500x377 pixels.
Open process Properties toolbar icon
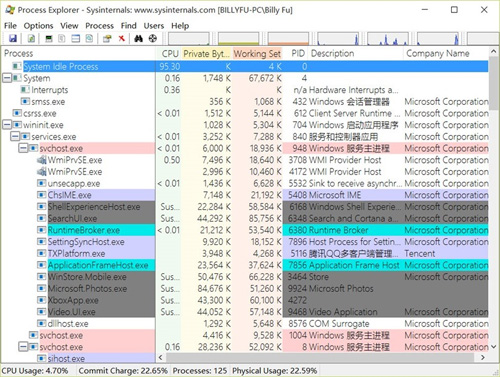[107, 39]
